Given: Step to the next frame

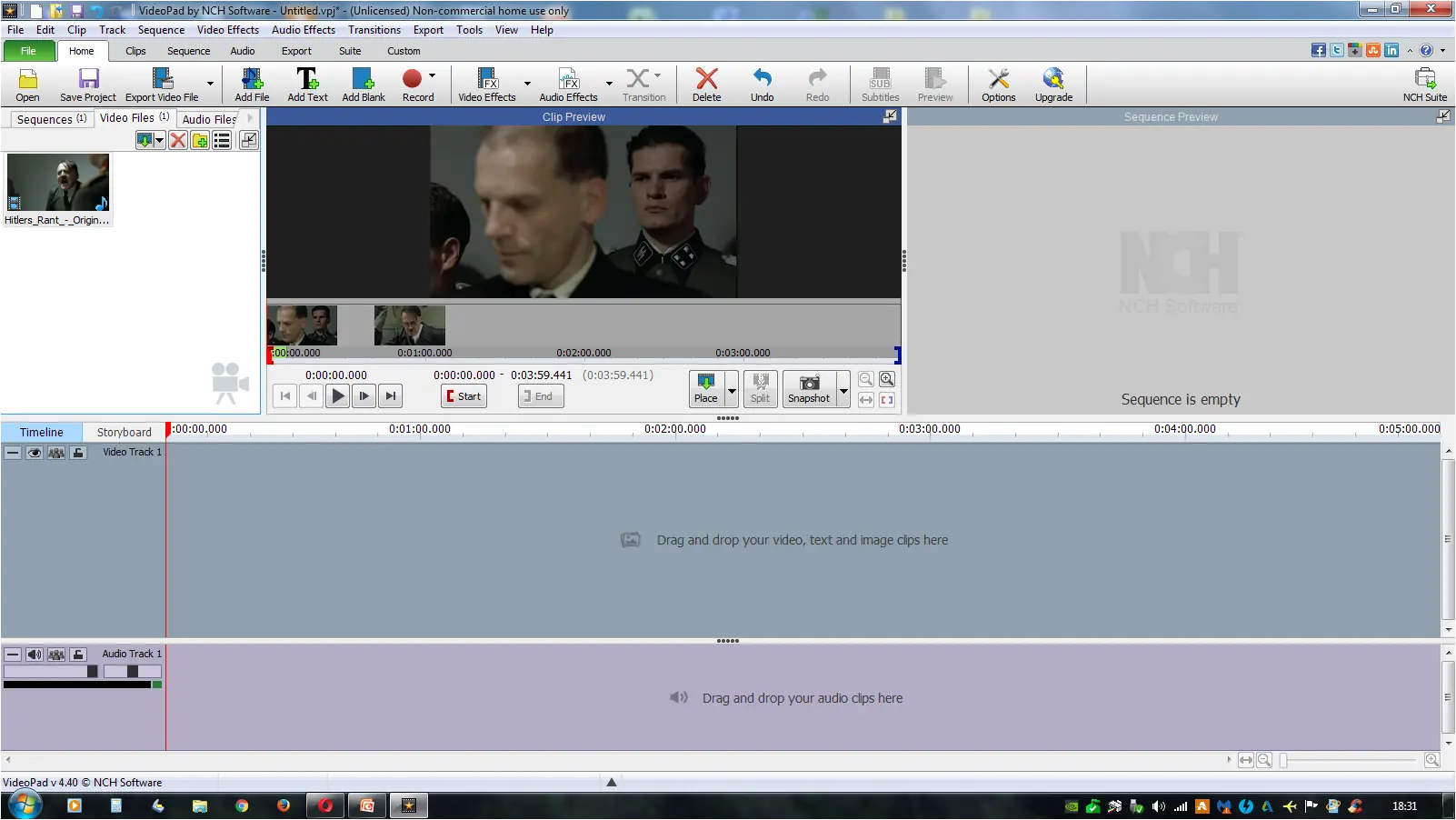Looking at the screenshot, I should tap(364, 396).
